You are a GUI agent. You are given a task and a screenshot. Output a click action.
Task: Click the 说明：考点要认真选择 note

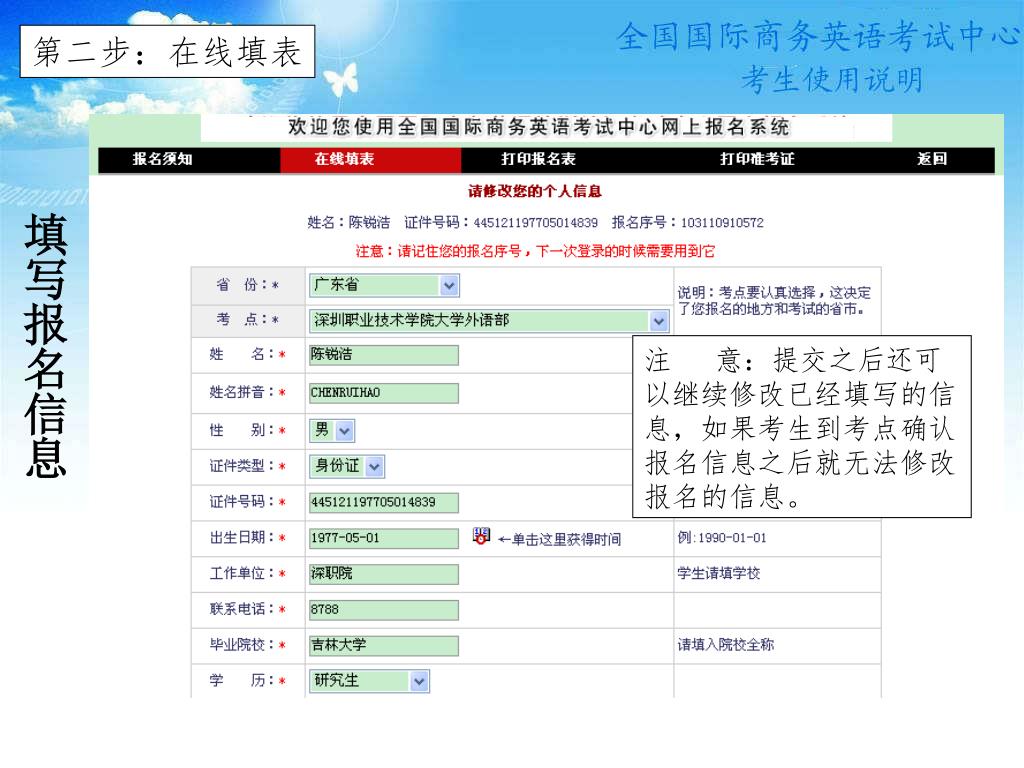(x=774, y=300)
